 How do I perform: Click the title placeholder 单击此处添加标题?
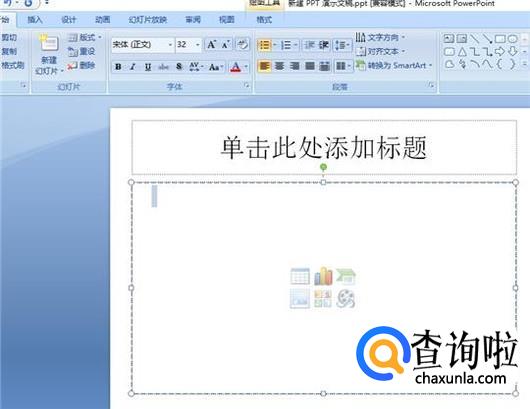(x=324, y=147)
